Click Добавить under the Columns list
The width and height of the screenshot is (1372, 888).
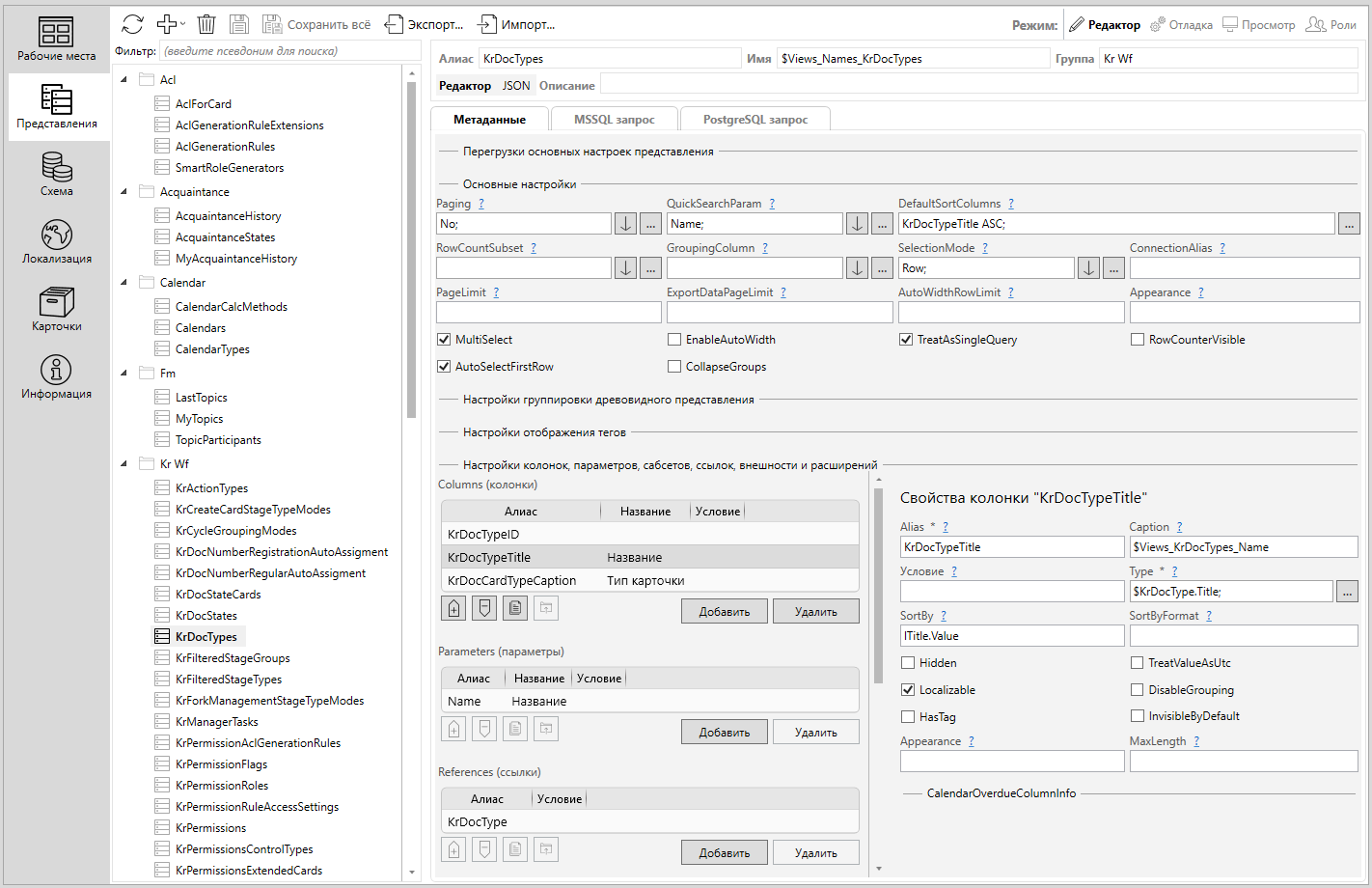(x=724, y=612)
